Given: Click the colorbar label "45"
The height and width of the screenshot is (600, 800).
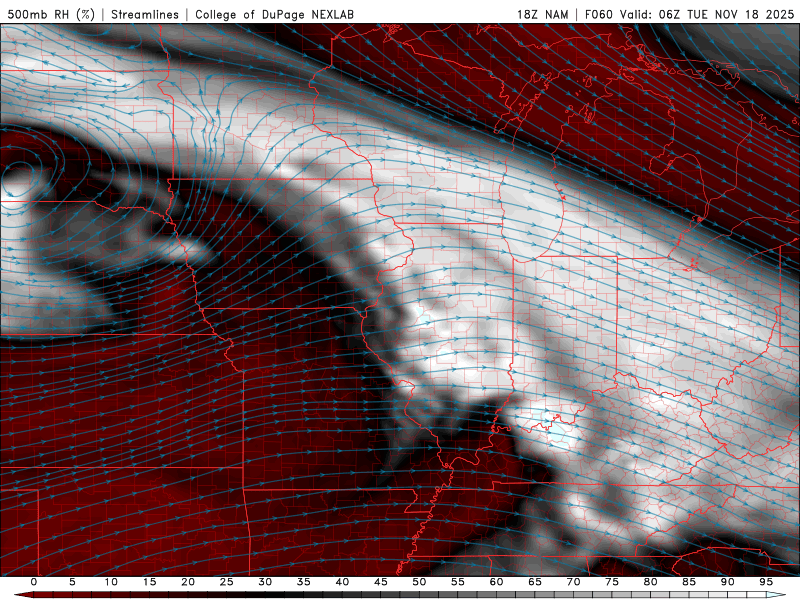Looking at the screenshot, I should [381, 582].
